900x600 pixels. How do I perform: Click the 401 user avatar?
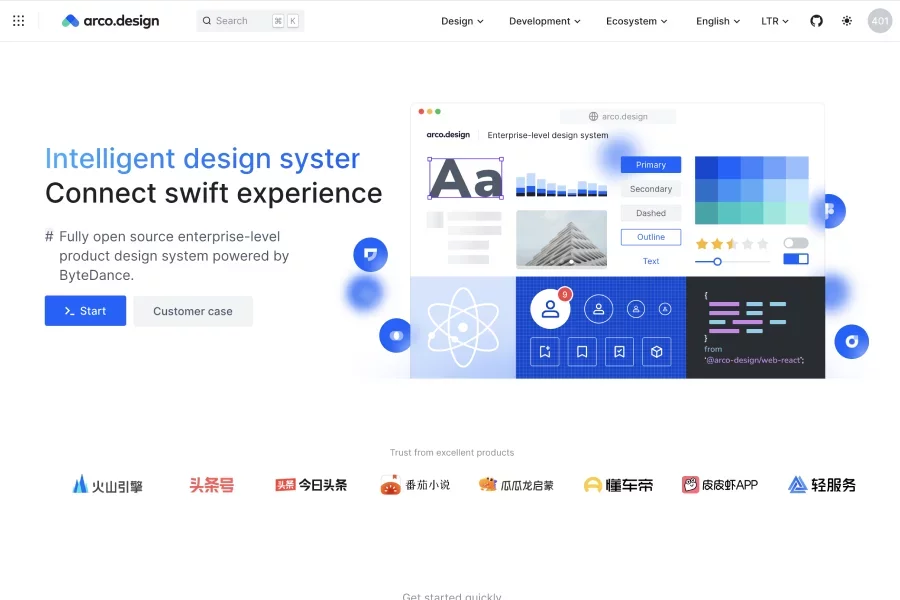880,21
